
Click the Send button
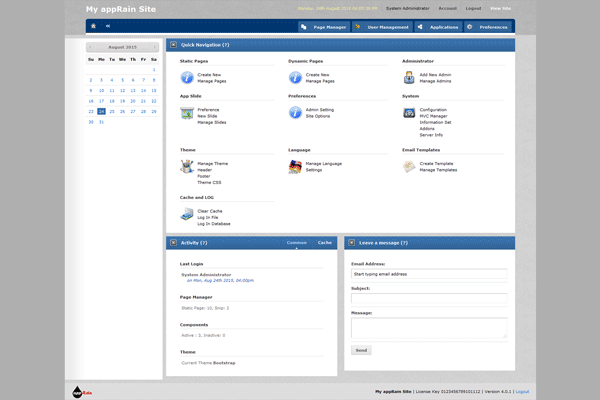coord(361,350)
